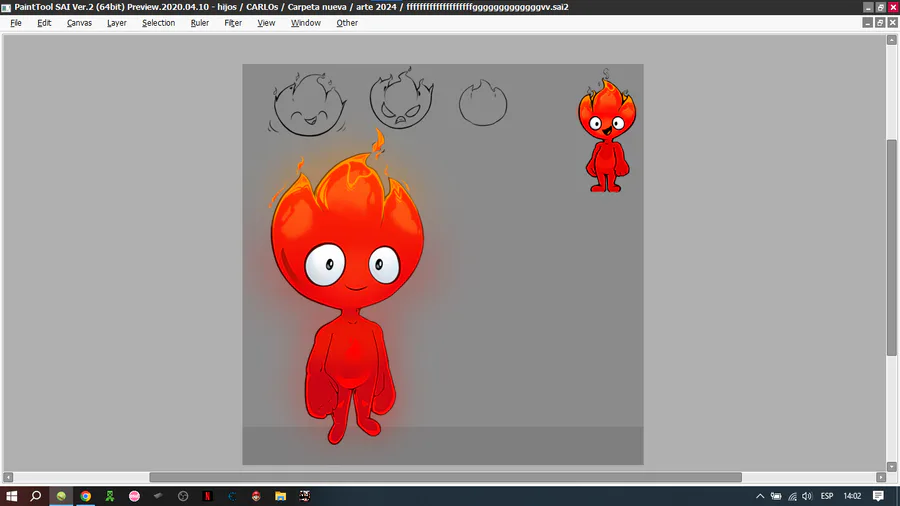
Task: Open the Wi-Fi network tray icon
Action: coord(792,496)
